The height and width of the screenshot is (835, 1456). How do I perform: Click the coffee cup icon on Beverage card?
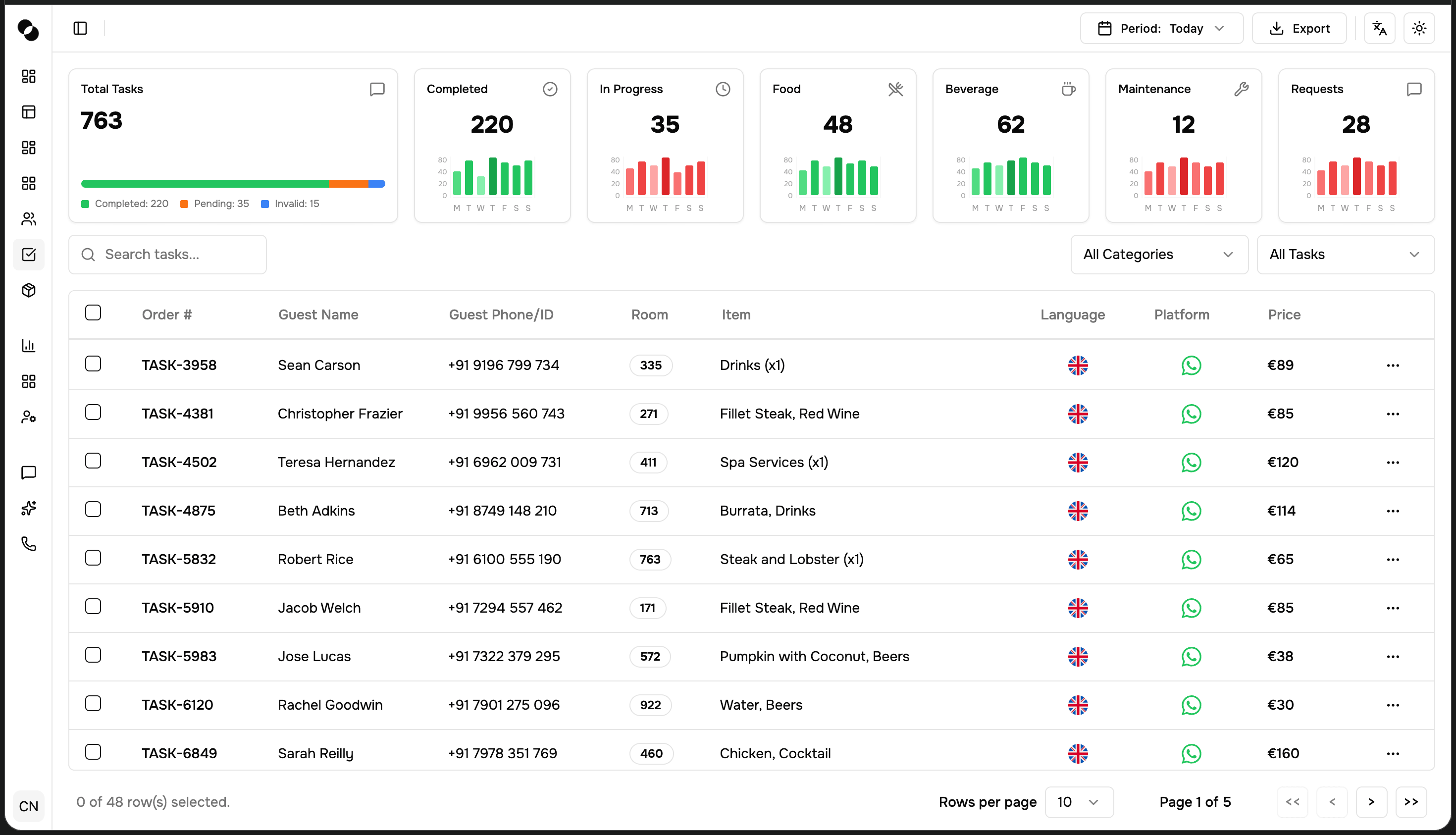[x=1068, y=89]
